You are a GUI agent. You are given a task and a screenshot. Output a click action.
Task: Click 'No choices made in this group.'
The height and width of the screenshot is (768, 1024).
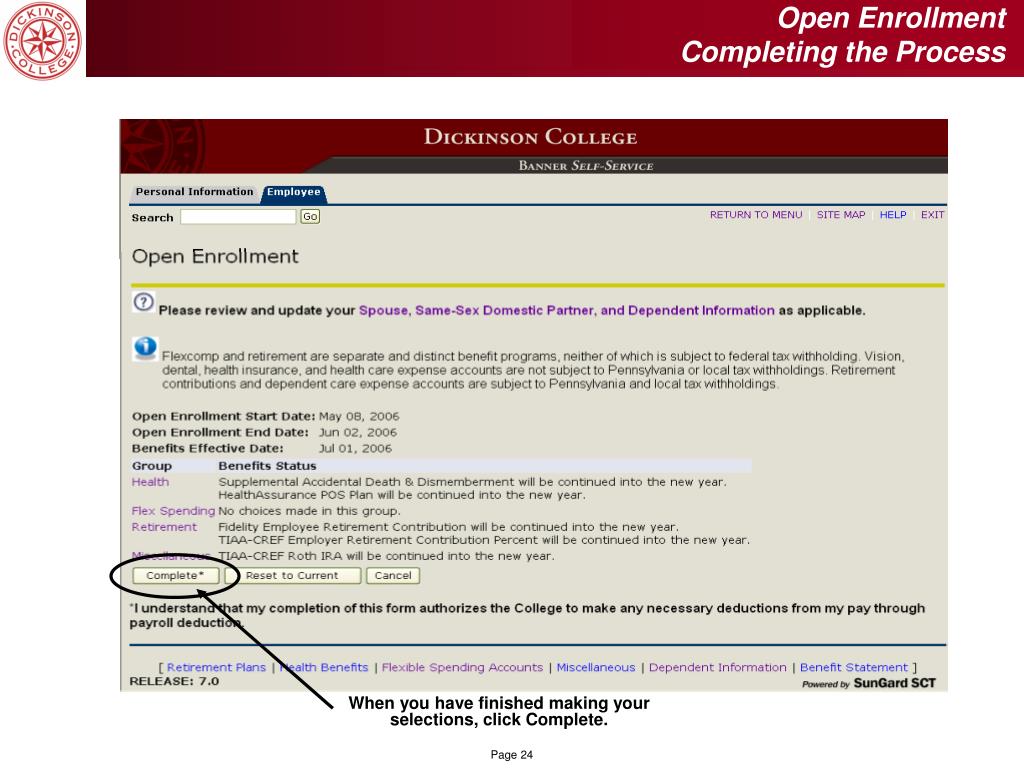(x=309, y=511)
